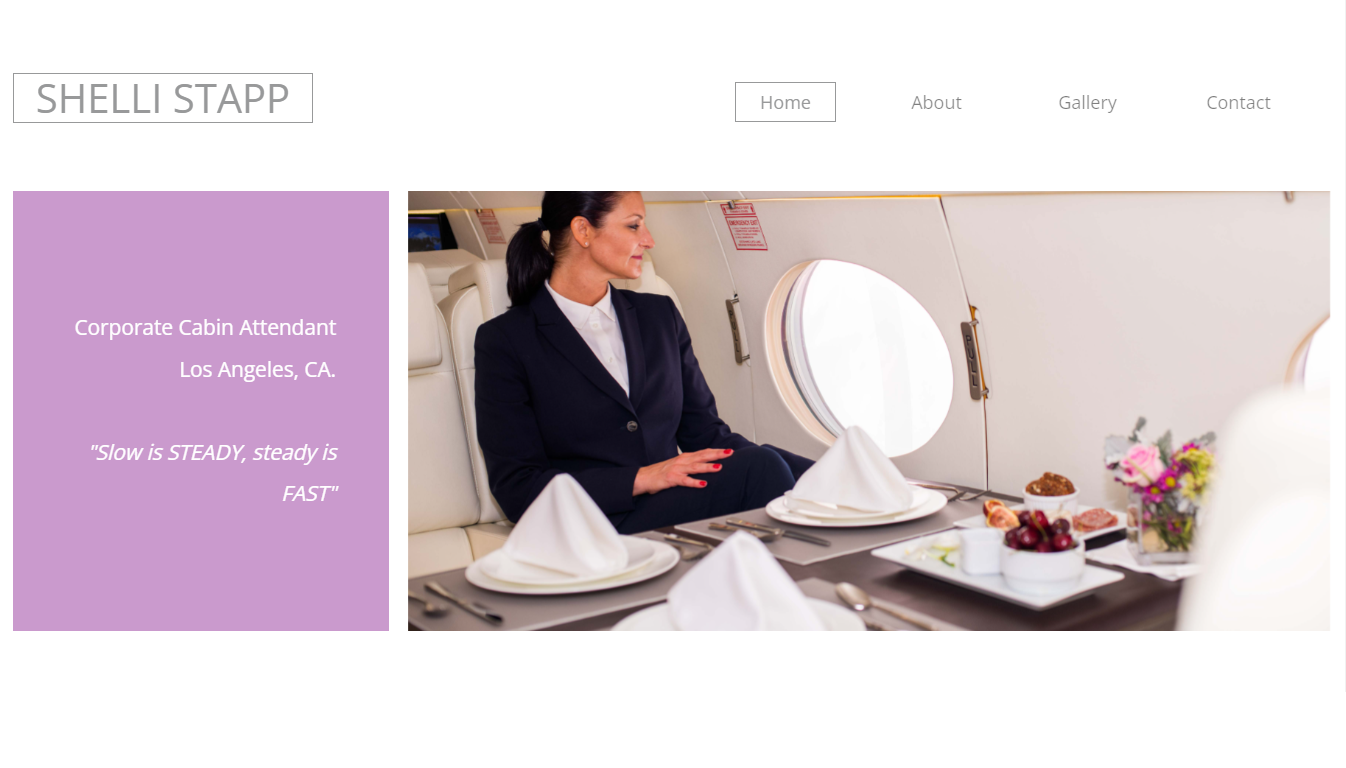Screen dimensions: 1346x768
Task: Click the small monitor screen in cabin
Action: click(x=431, y=232)
